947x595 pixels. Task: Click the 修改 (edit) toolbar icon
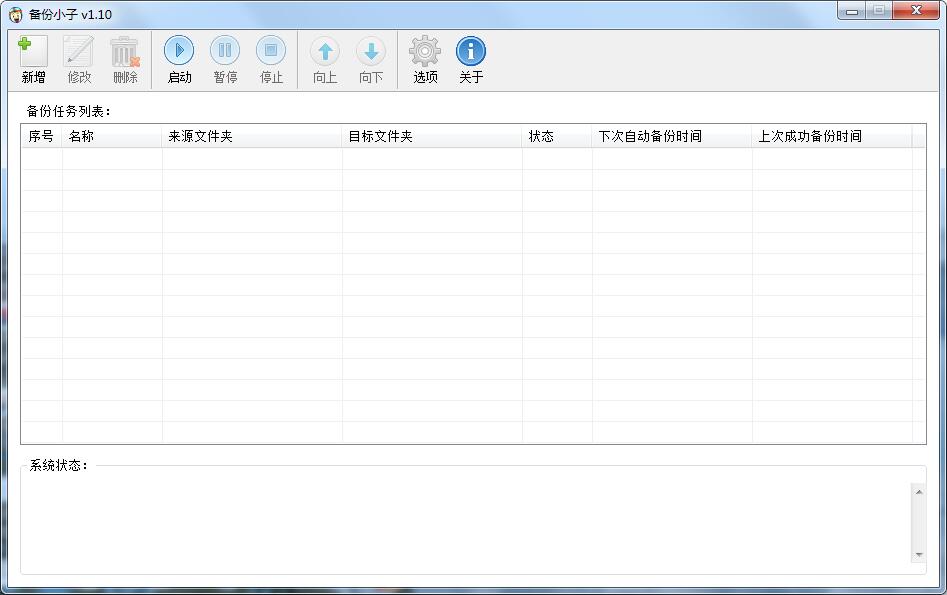[79, 51]
